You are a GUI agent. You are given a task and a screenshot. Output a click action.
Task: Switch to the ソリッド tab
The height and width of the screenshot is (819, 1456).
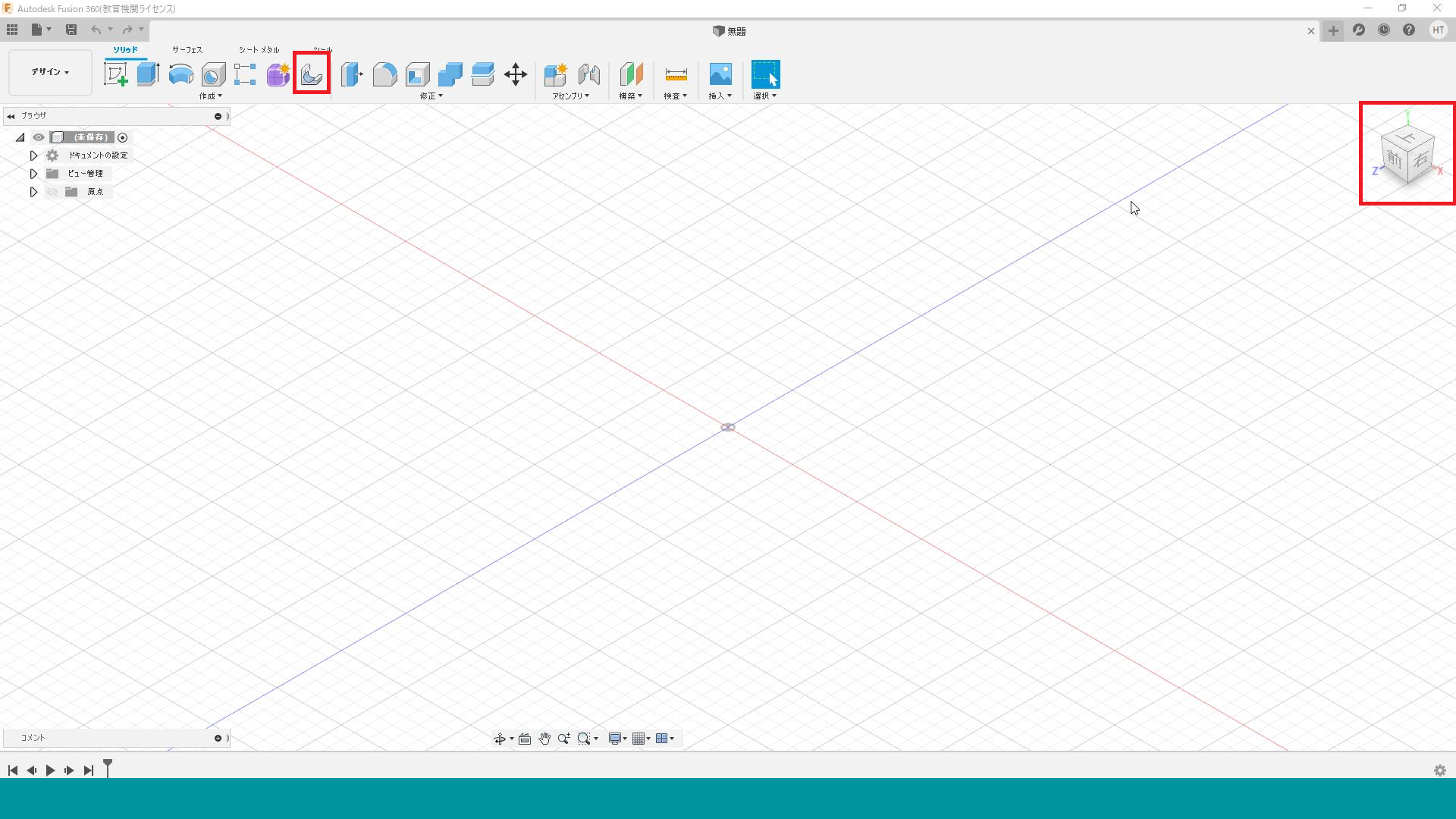[x=126, y=50]
